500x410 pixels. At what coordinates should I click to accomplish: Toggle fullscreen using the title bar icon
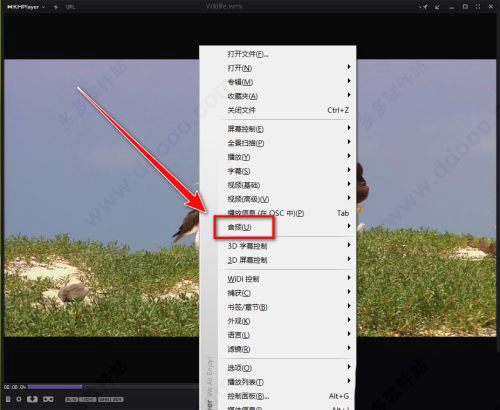pos(478,7)
